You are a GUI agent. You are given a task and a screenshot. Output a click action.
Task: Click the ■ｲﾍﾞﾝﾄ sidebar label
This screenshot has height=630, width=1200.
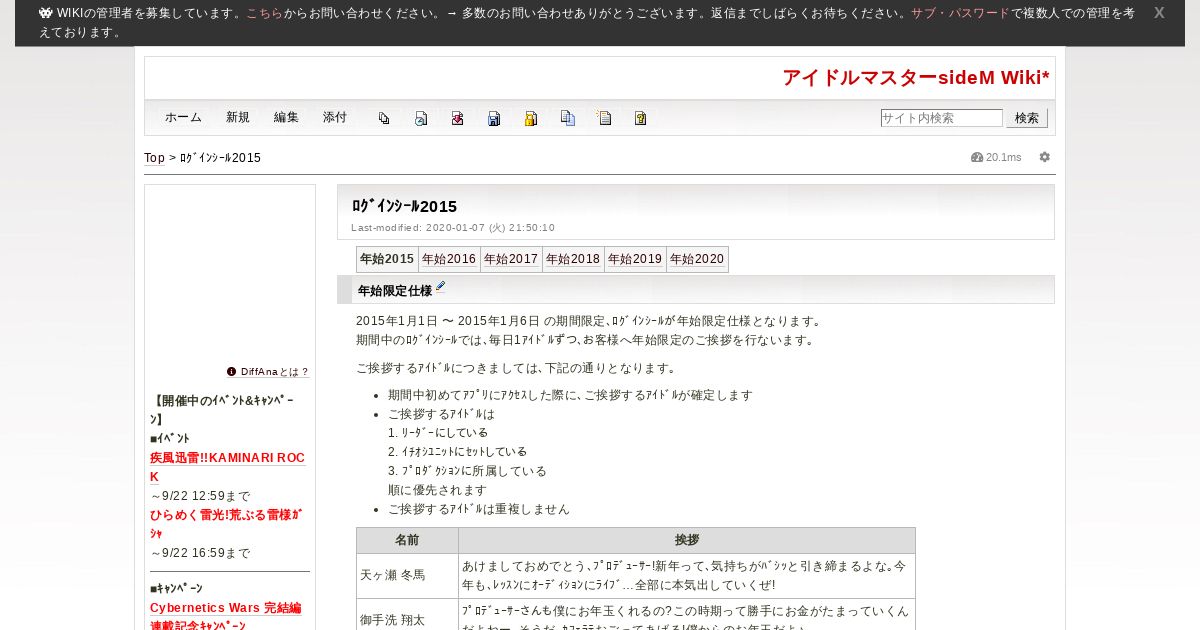(170, 439)
